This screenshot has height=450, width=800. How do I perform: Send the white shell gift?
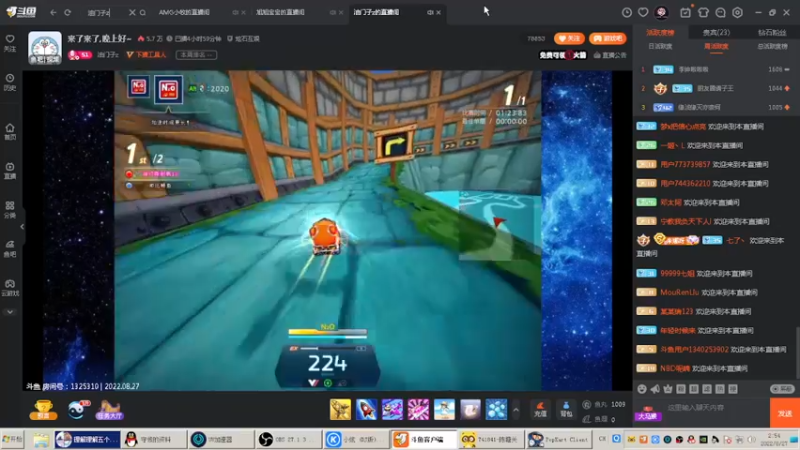[x=470, y=409]
